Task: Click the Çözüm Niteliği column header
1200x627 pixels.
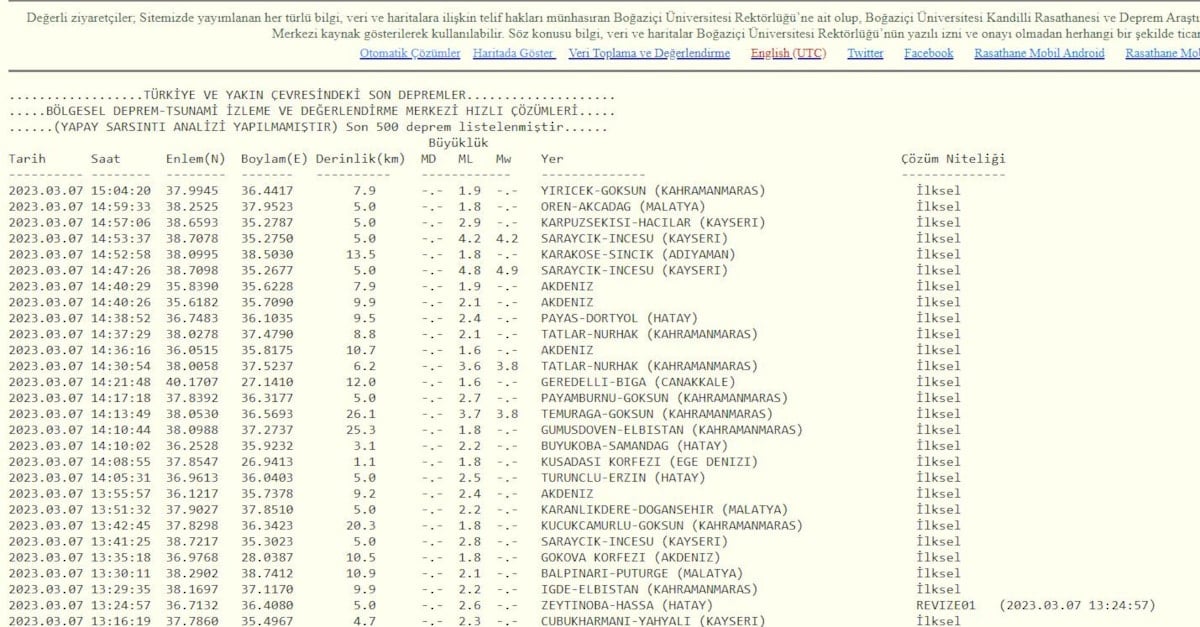Action: click(953, 159)
